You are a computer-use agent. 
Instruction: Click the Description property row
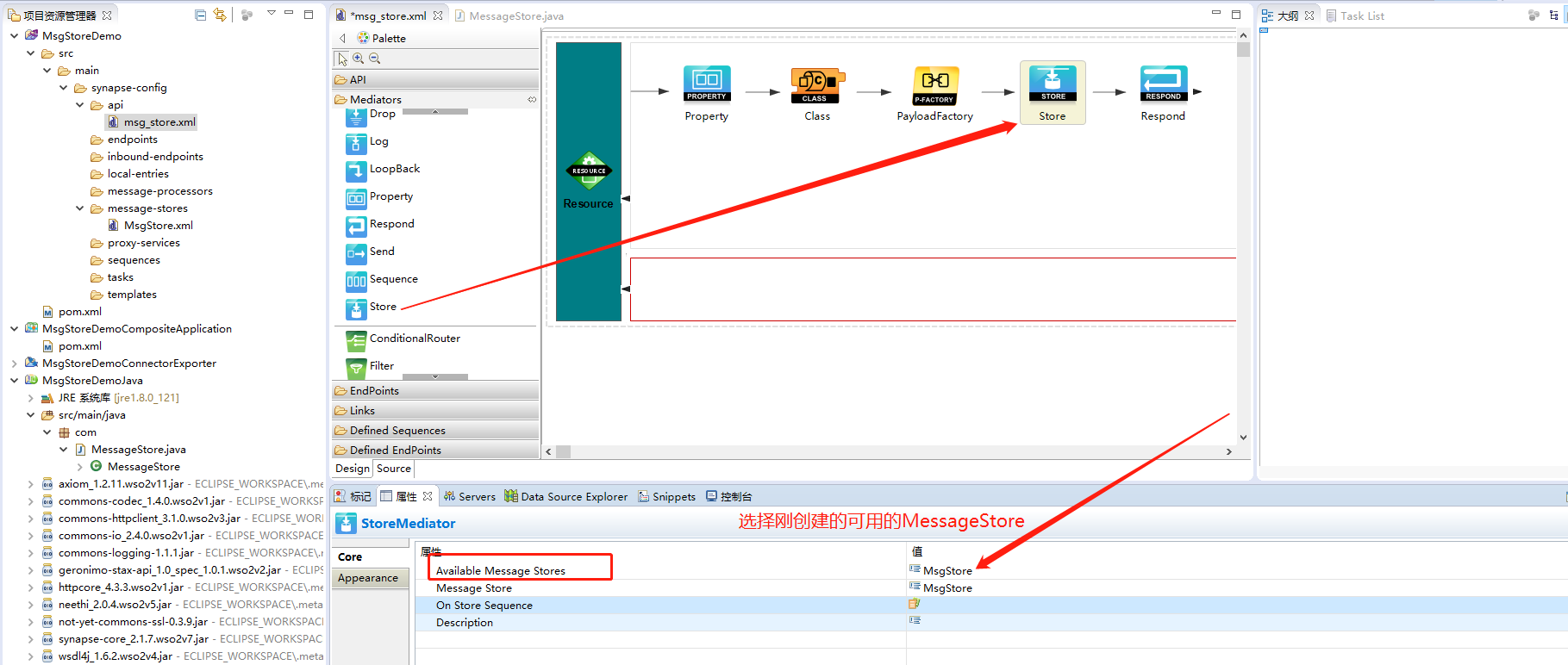(991, 623)
